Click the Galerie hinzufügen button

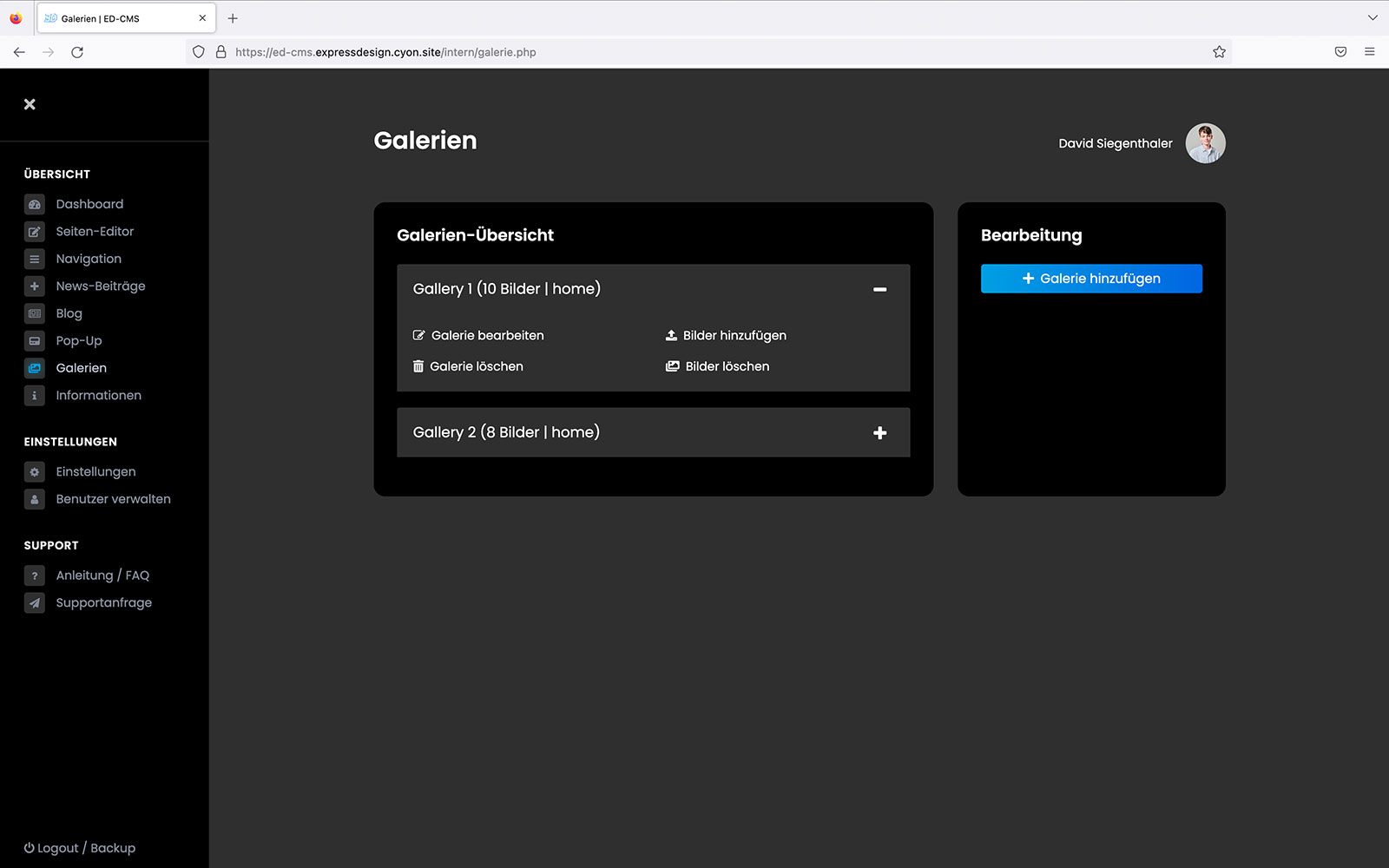pyautogui.click(x=1091, y=279)
